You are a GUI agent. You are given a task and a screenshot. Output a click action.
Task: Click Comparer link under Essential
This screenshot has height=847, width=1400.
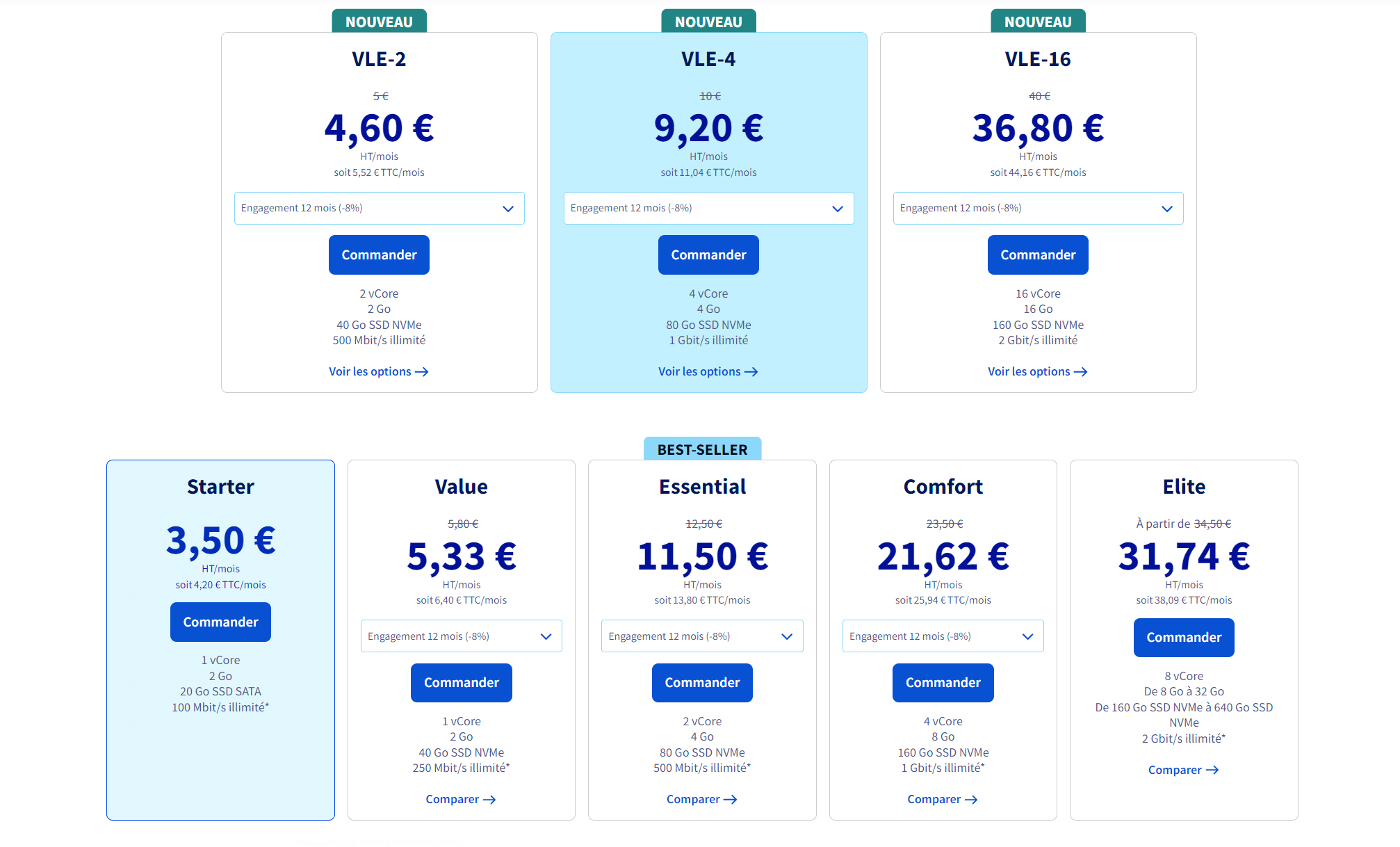702,799
